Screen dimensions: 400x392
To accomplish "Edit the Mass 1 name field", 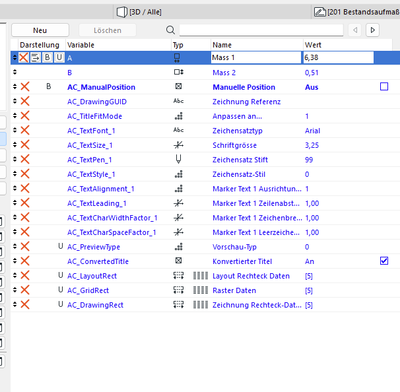I will [256, 58].
